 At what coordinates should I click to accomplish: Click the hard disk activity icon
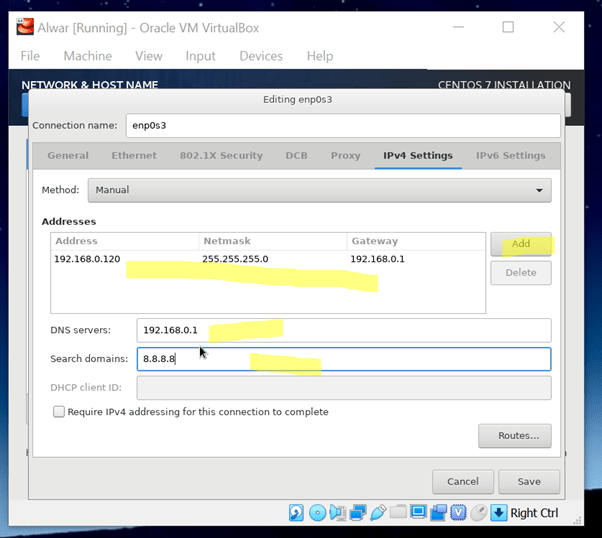tap(297, 513)
